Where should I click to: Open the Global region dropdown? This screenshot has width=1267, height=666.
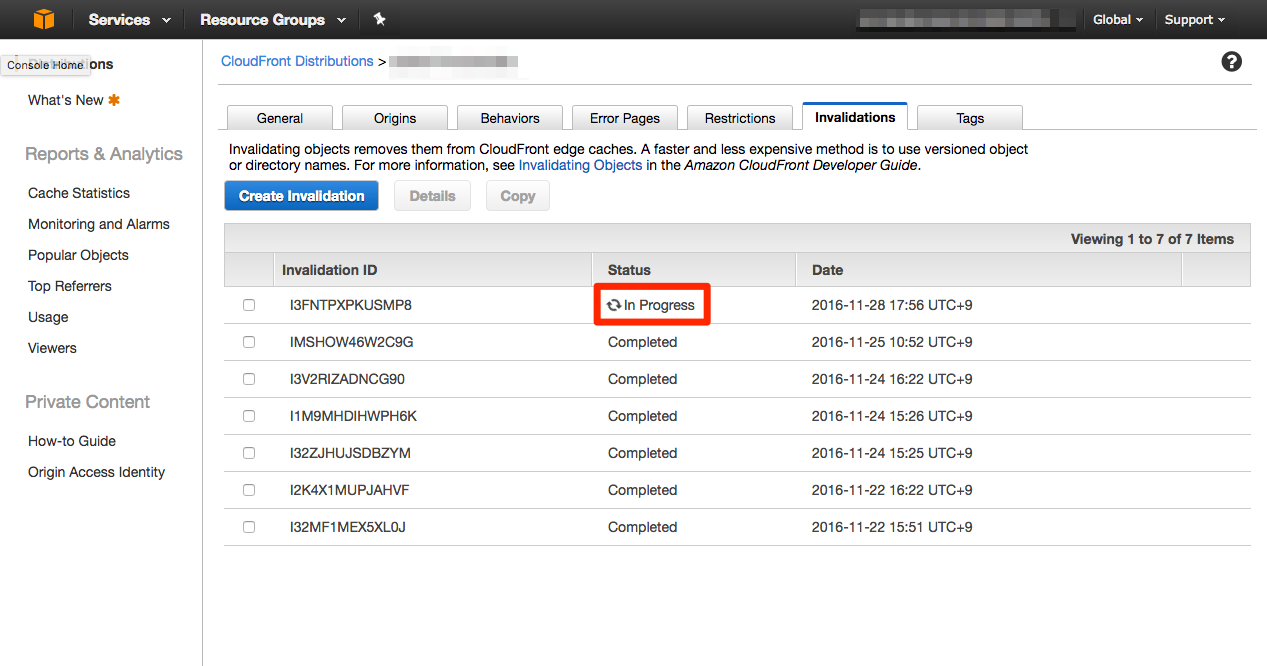pyautogui.click(x=1117, y=18)
